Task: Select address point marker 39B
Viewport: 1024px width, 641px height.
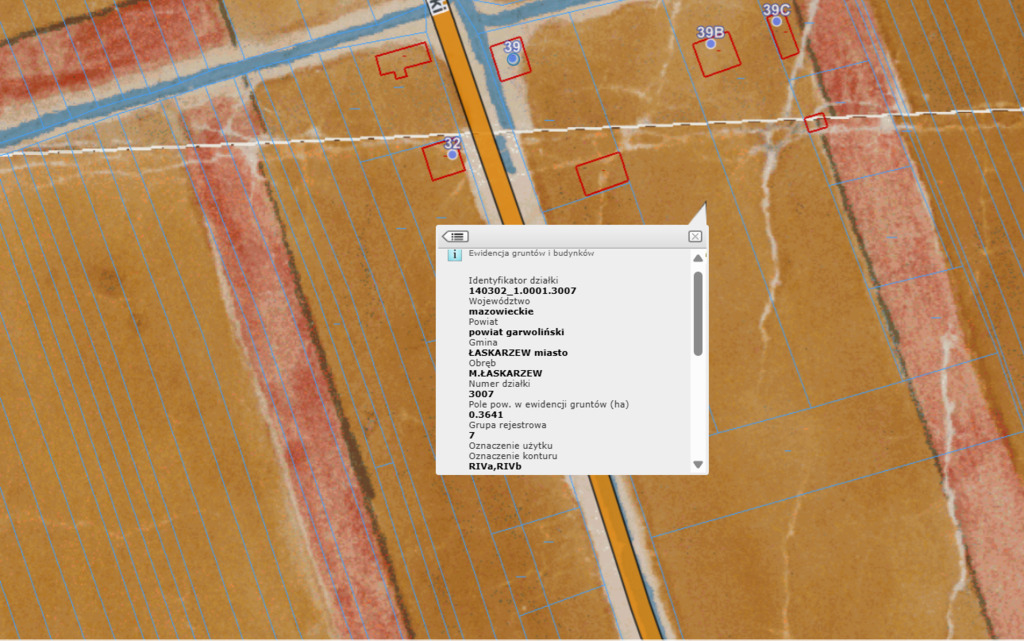Action: 711,44
